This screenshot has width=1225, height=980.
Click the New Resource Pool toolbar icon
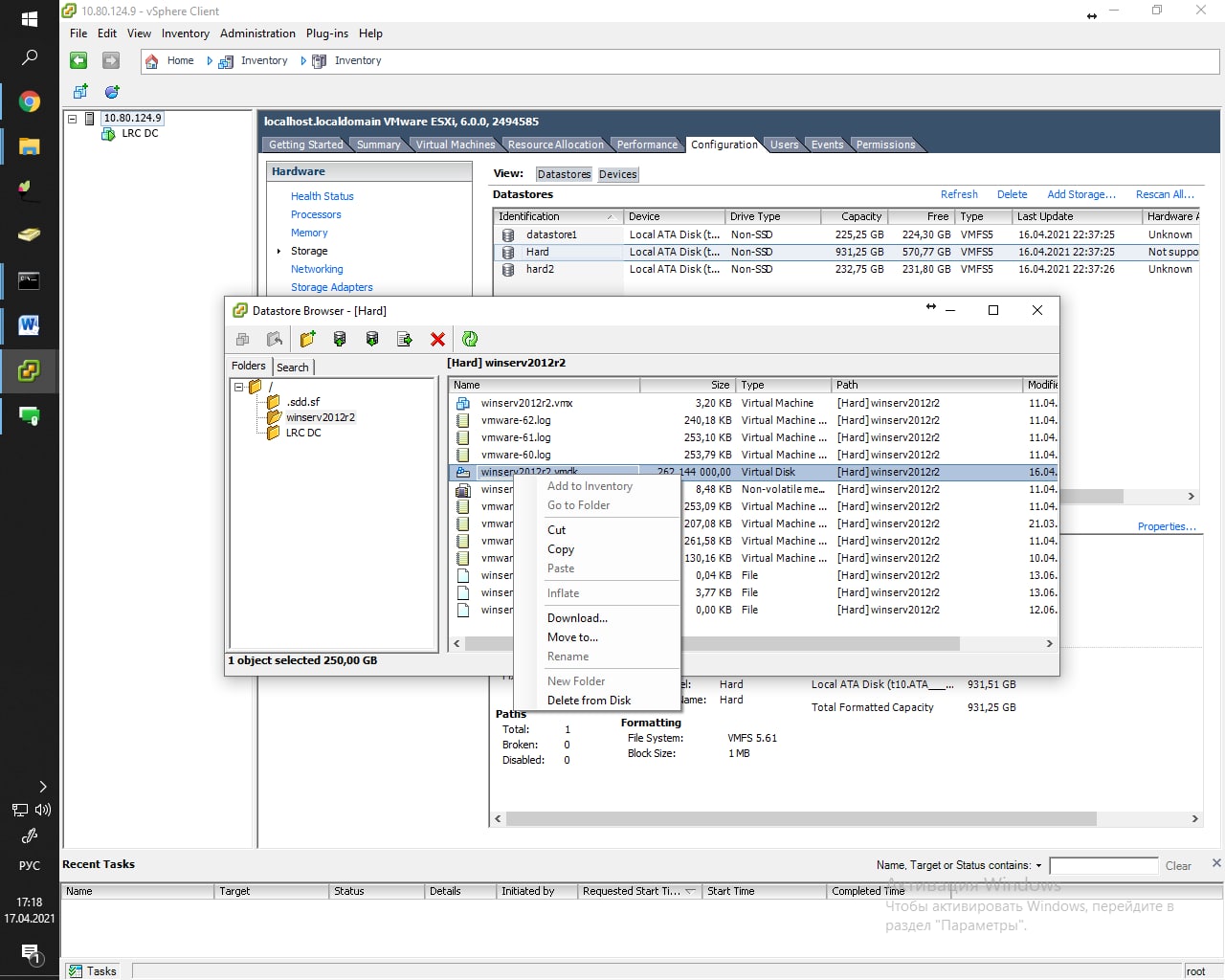[x=112, y=92]
